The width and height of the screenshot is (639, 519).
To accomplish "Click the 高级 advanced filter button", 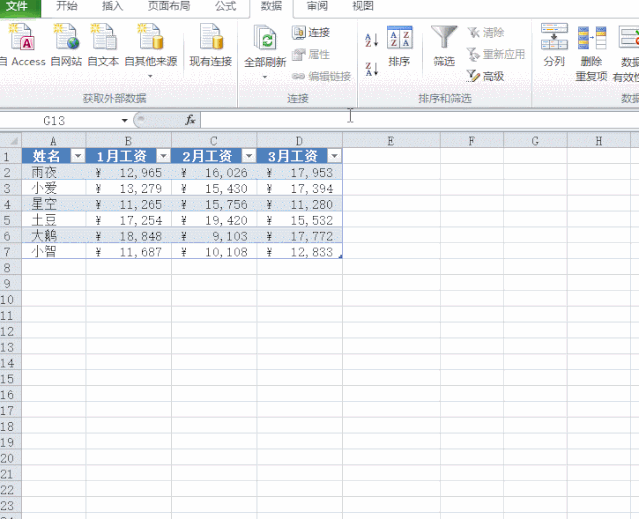I will (x=485, y=76).
